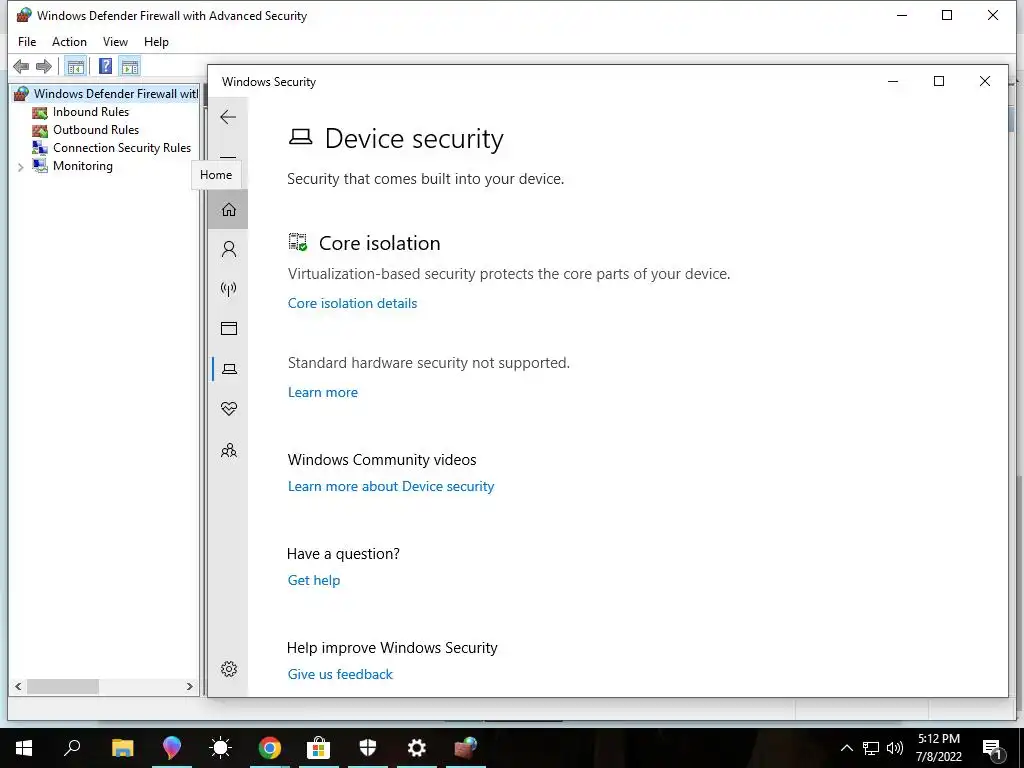The height and width of the screenshot is (768, 1024).
Task: Open Firewall & network protection antenna icon
Action: 229,289
